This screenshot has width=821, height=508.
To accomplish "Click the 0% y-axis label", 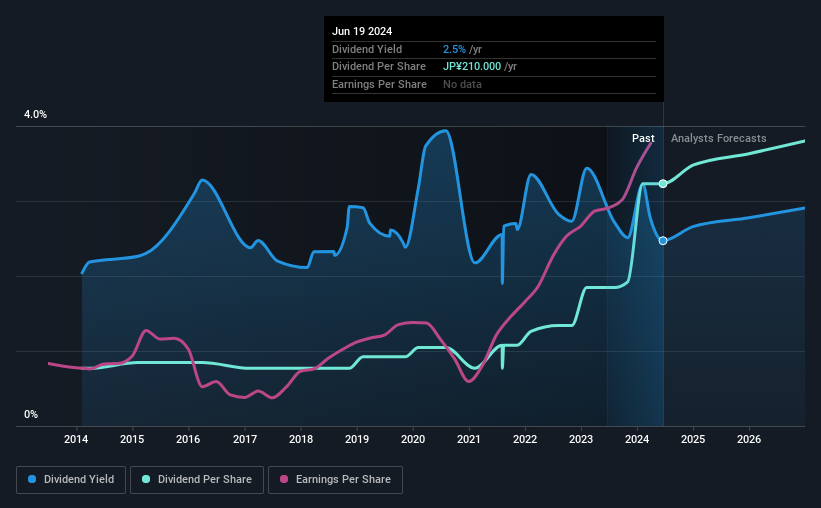I will click(x=31, y=414).
